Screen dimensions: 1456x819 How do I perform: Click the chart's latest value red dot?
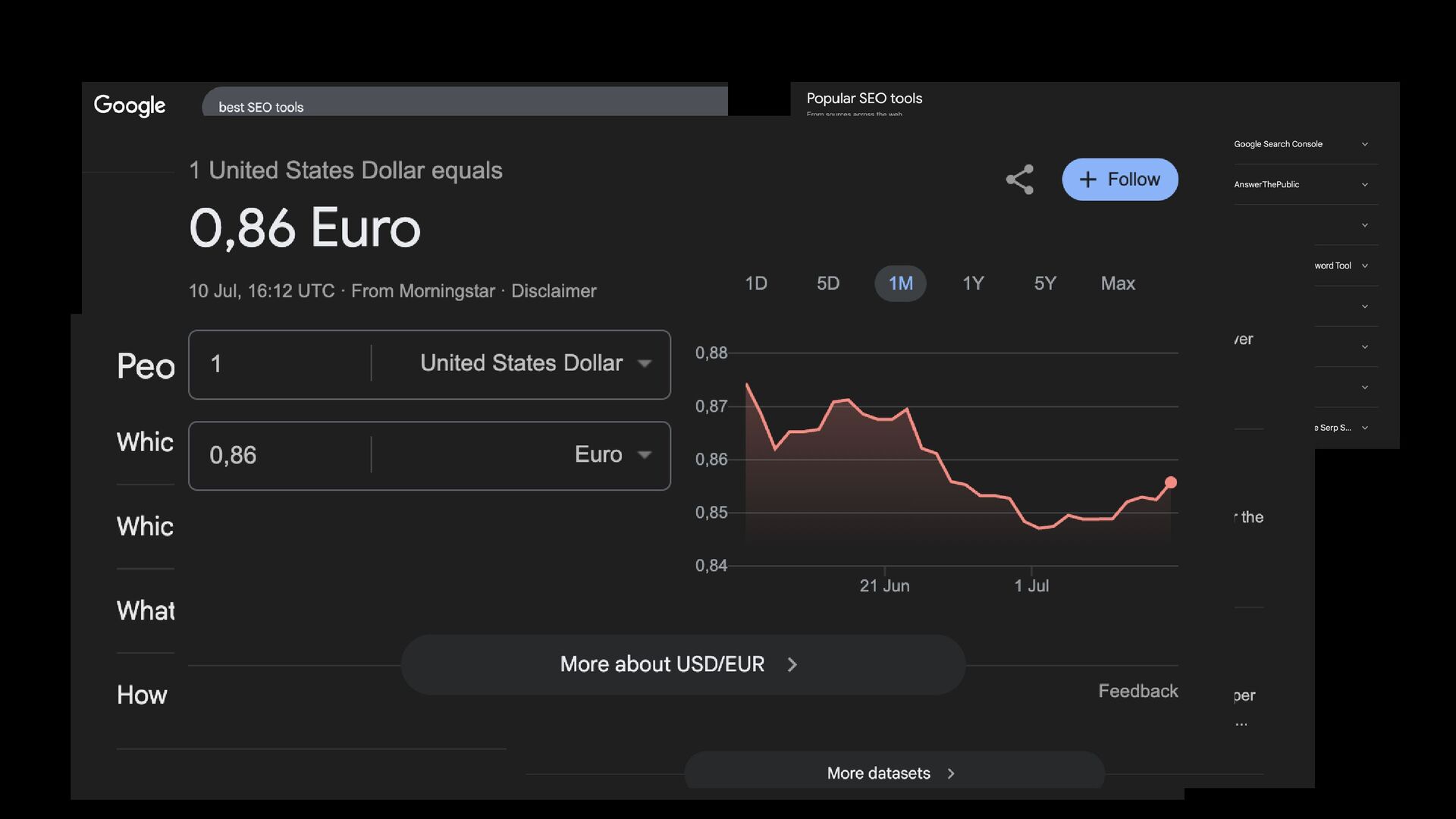coord(1170,482)
